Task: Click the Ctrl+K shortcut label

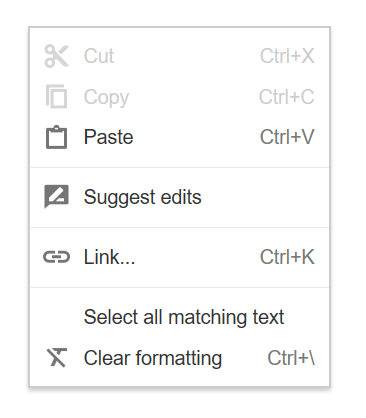Action: coord(287,257)
